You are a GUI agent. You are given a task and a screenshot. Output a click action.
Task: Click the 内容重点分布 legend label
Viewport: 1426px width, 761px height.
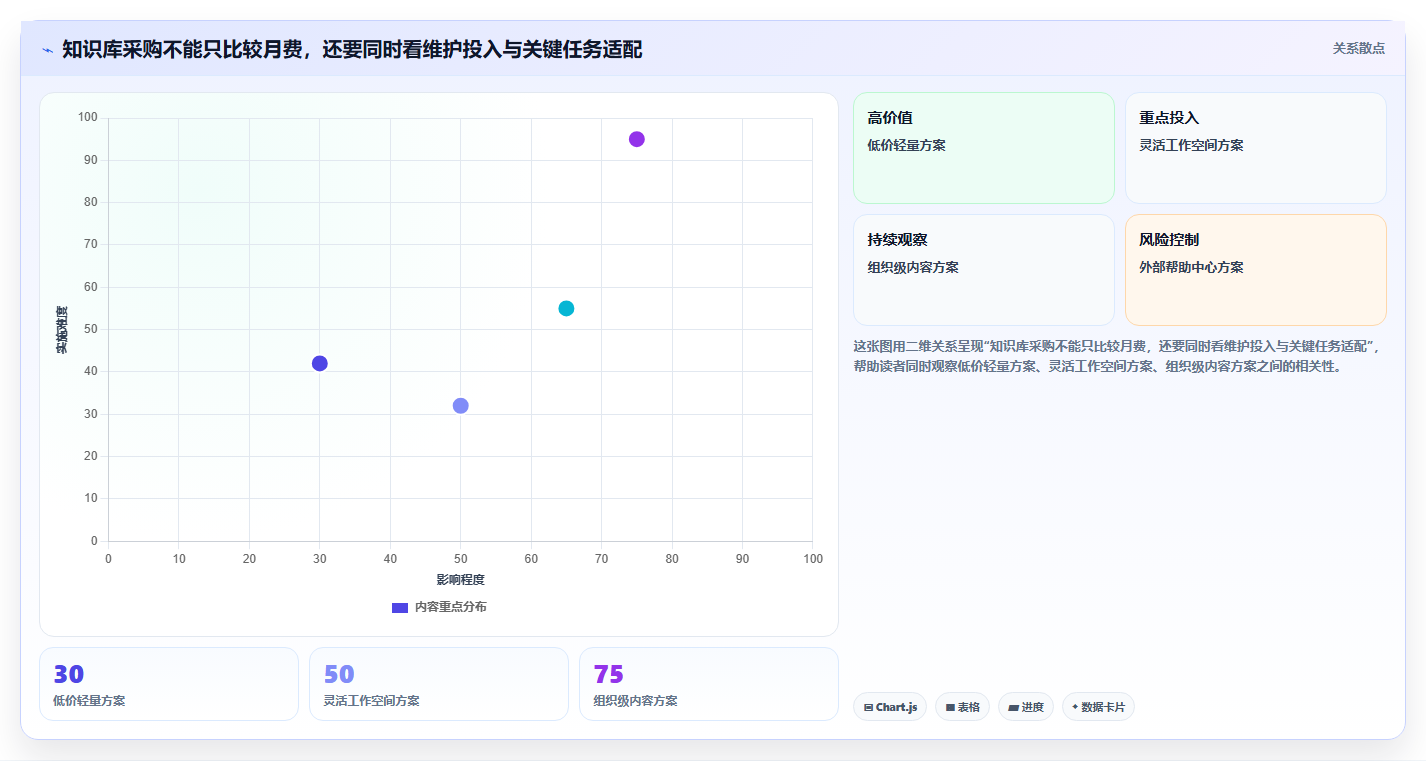[451, 607]
